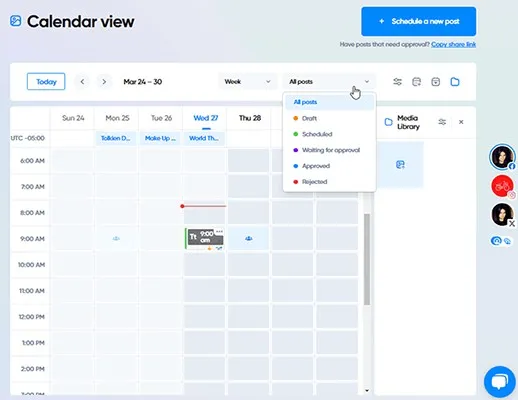
Task: Open the Media Library filter sliders icon
Action: pyautogui.click(x=442, y=122)
